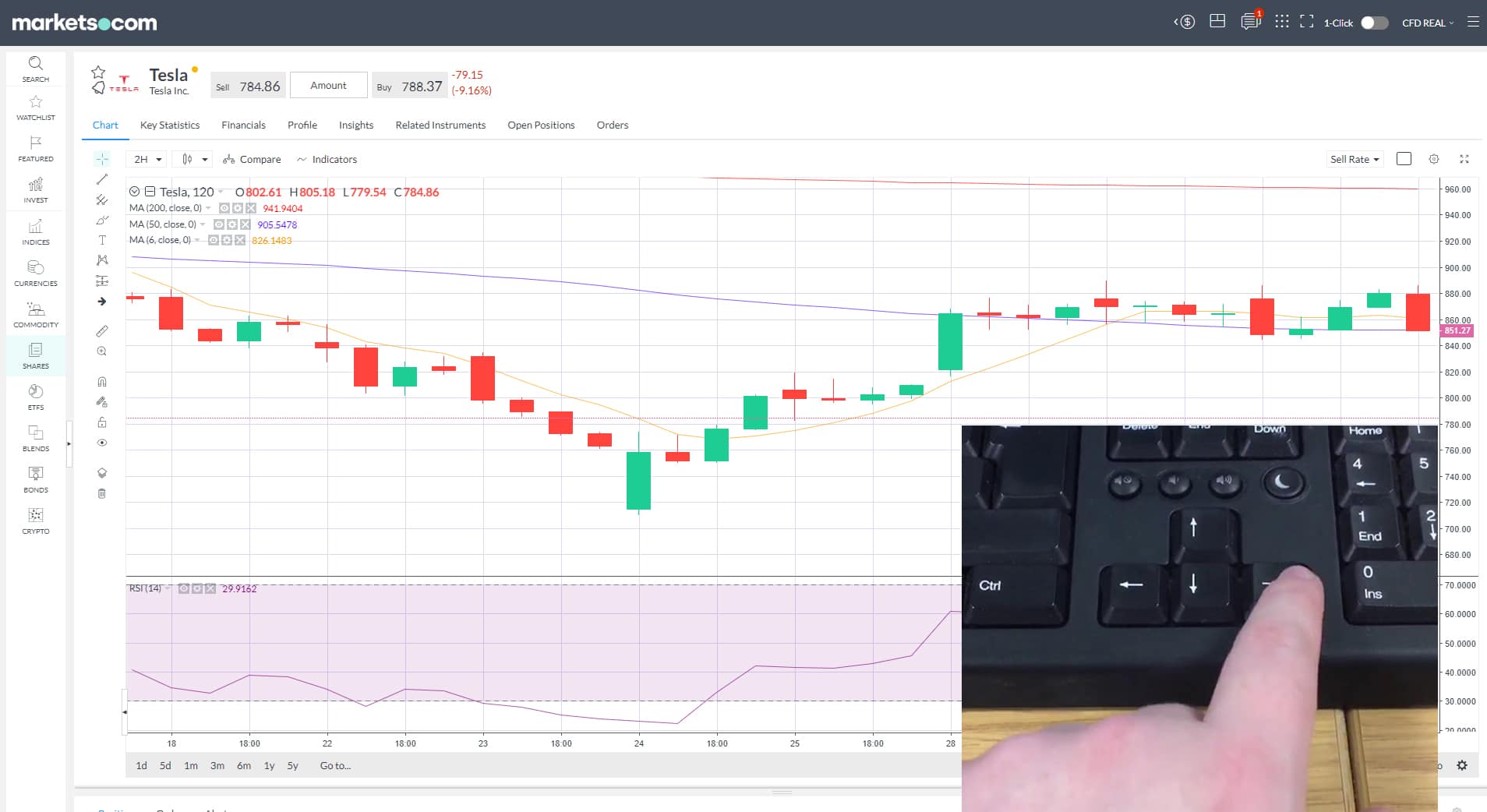Toggle the checkbox next to Sell Rate
This screenshot has width=1487, height=812.
click(1404, 159)
